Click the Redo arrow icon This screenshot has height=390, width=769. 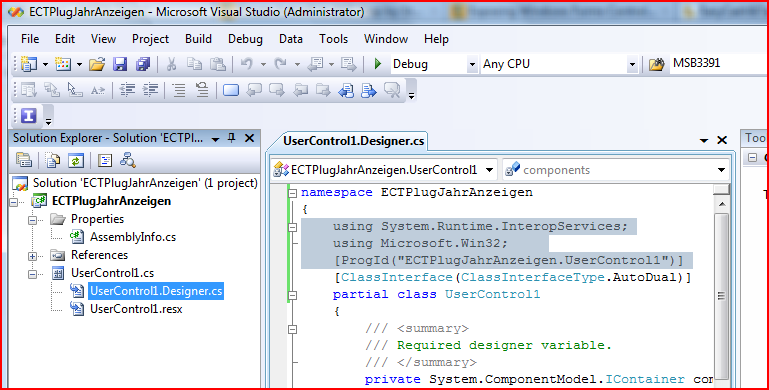coord(280,64)
